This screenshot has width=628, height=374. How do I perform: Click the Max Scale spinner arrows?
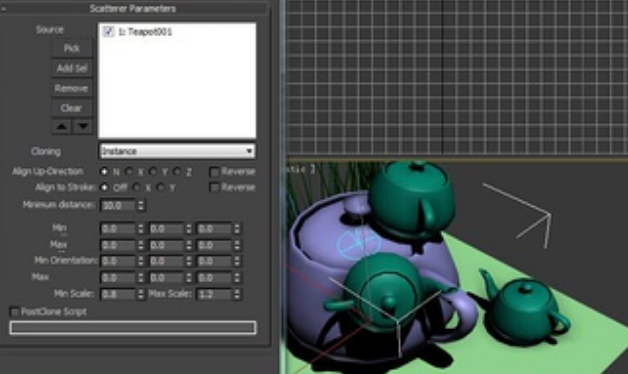coord(237,294)
